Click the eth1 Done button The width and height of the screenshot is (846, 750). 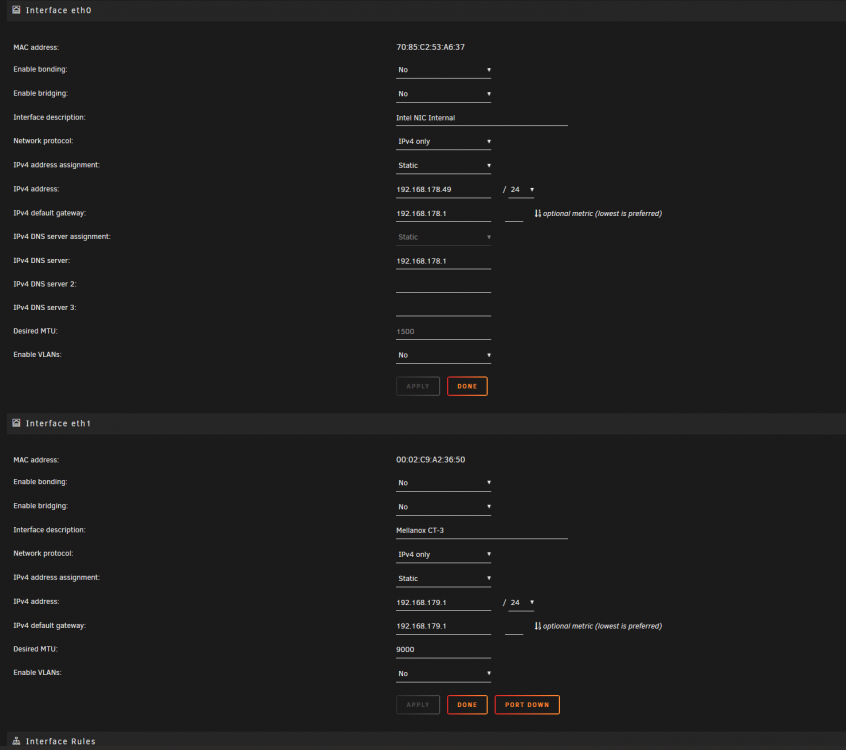(467, 705)
